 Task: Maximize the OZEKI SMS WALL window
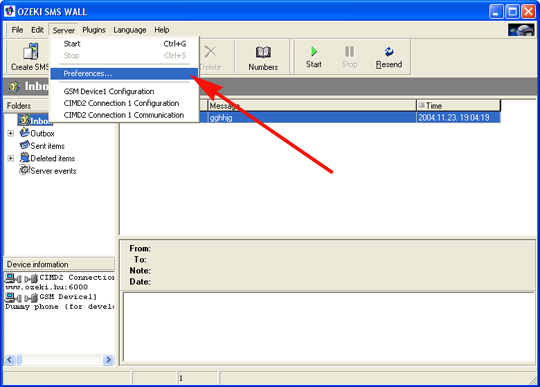512,12
